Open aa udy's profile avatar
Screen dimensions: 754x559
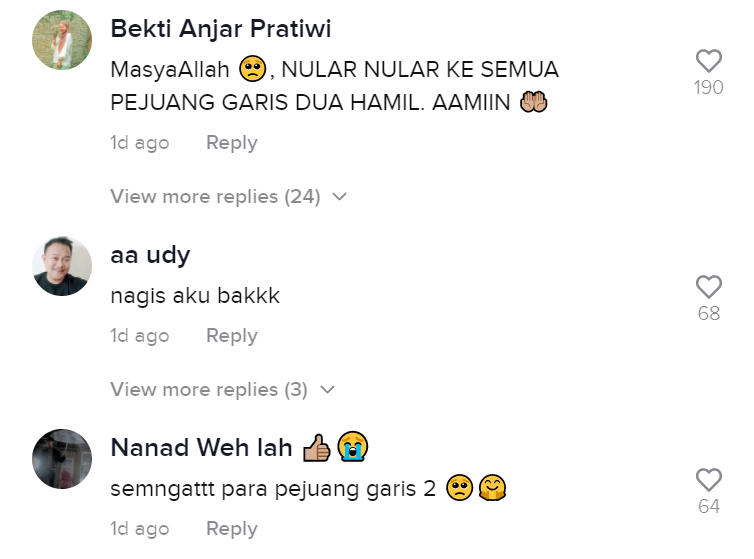tap(62, 266)
